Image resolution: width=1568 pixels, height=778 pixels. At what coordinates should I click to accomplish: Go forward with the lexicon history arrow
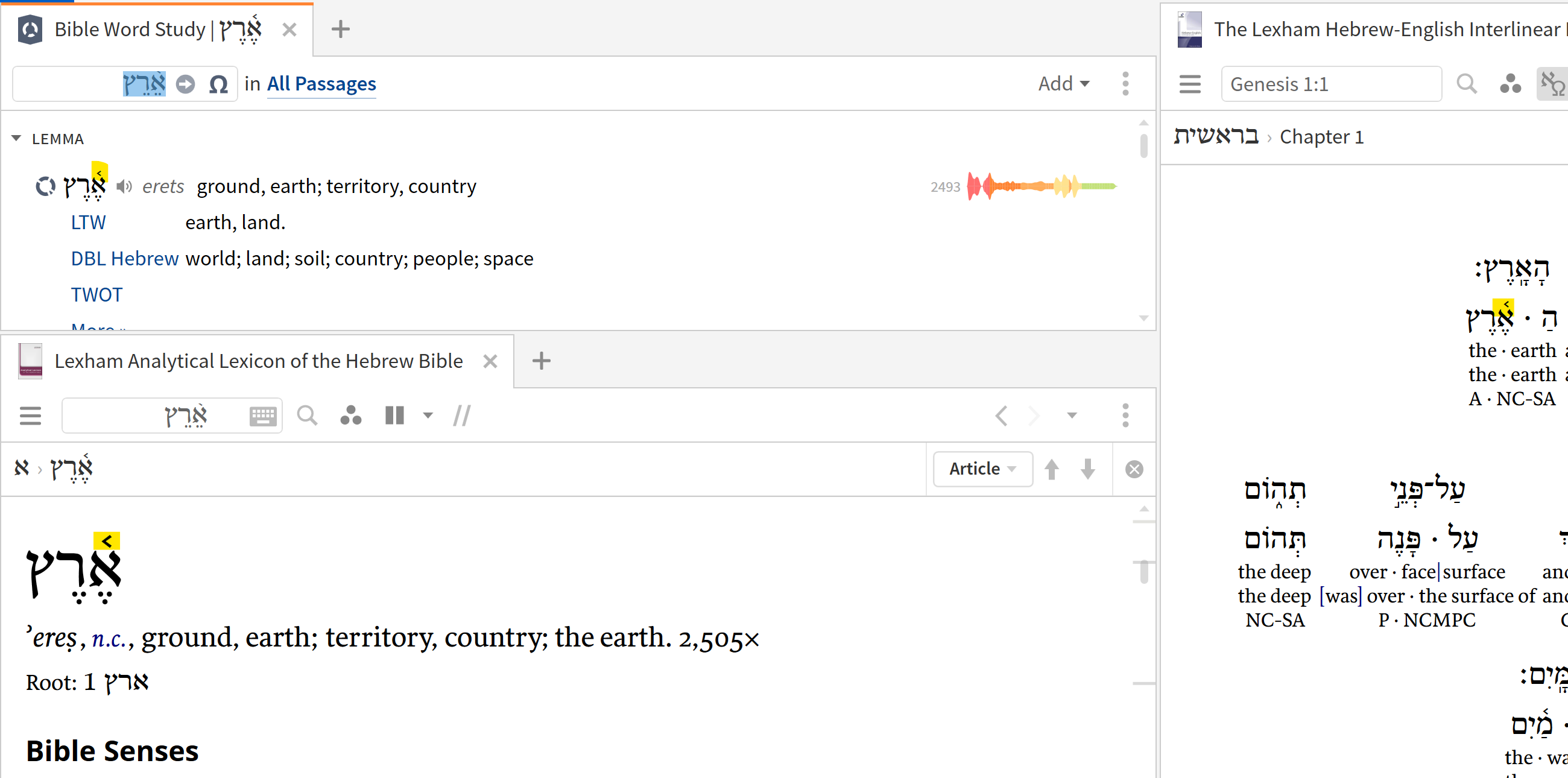click(x=1034, y=416)
